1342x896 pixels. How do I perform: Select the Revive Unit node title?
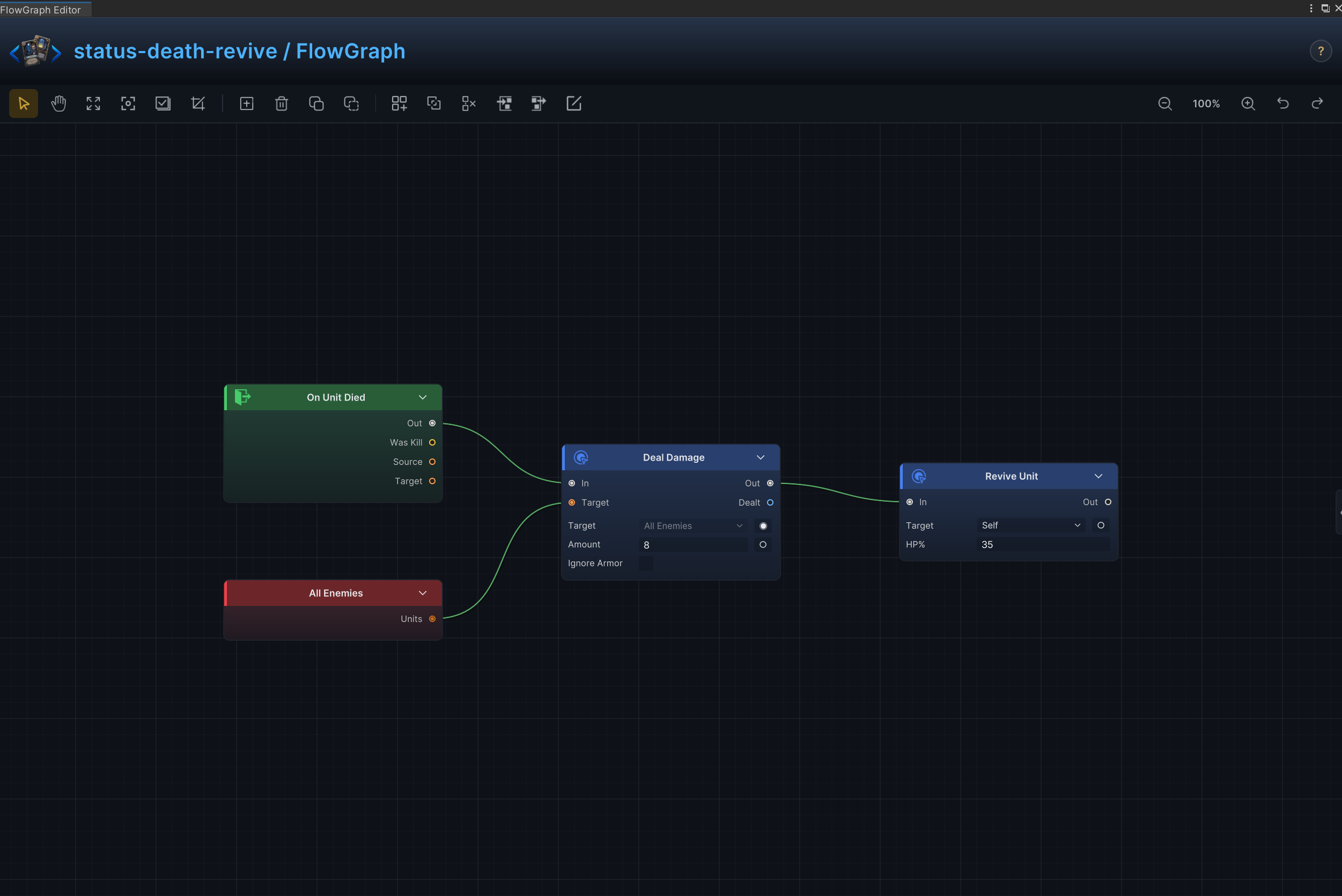point(1011,476)
